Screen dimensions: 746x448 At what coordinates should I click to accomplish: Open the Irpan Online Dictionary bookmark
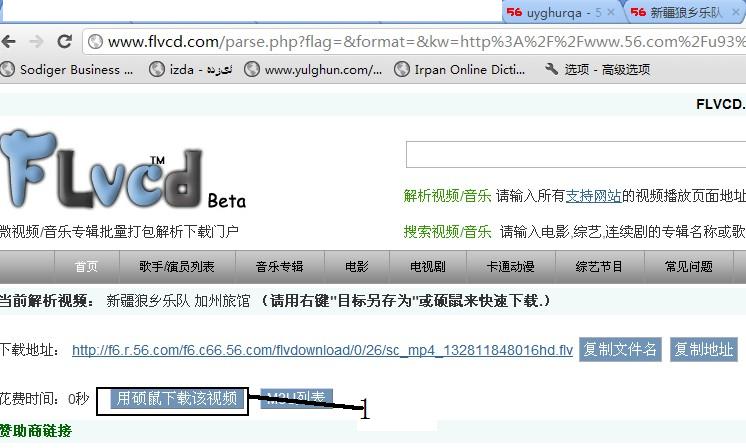tap(460, 69)
